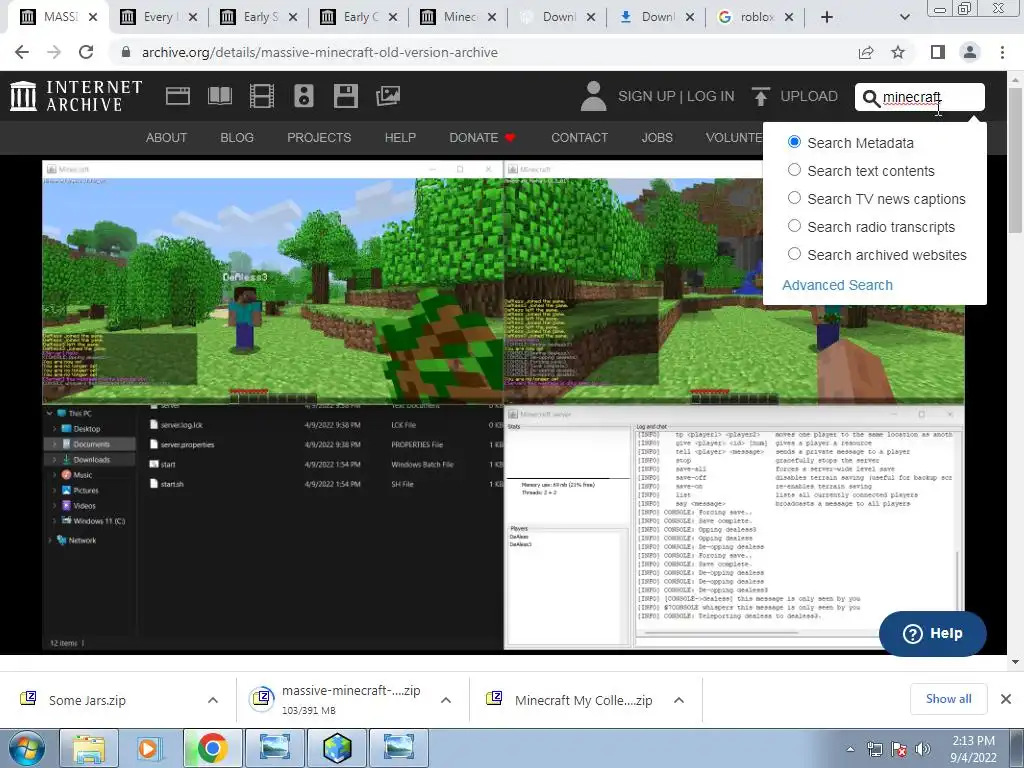The image size is (1024, 768).
Task: Click the volume icon in system tray
Action: (923, 749)
